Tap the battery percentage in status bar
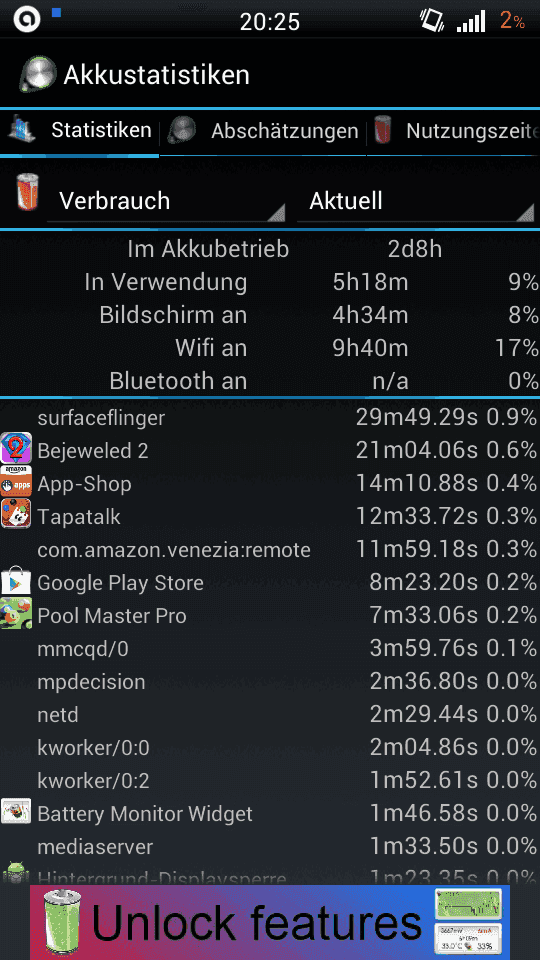 point(512,21)
